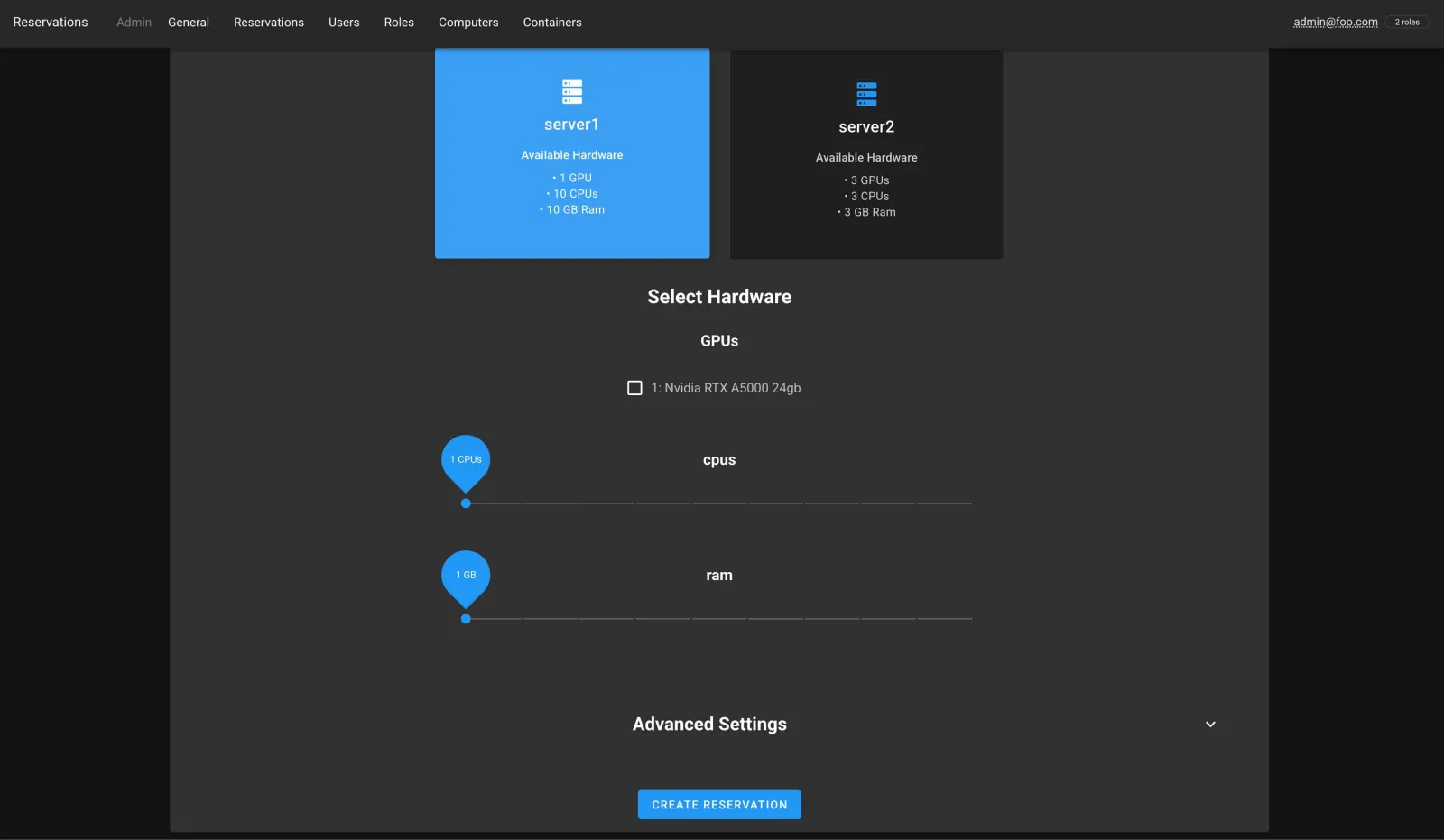Image resolution: width=1444 pixels, height=840 pixels.
Task: Open the Computers tab
Action: pyautogui.click(x=468, y=23)
